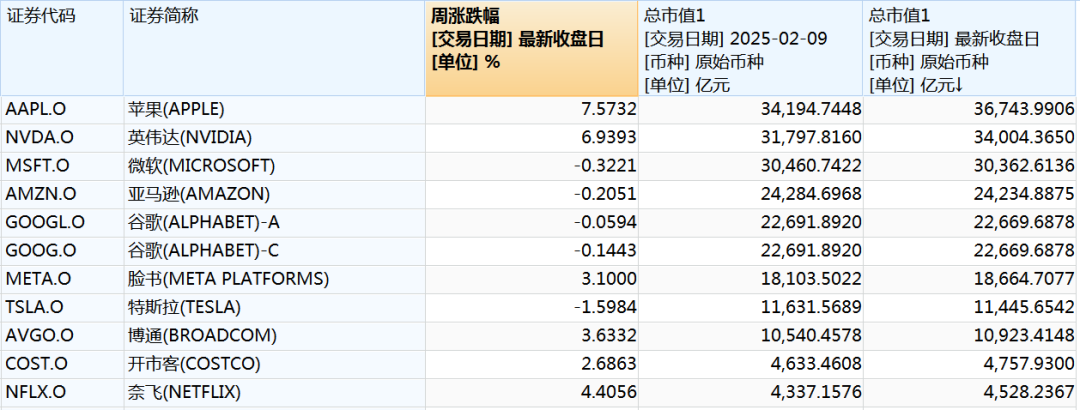Image resolution: width=1080 pixels, height=410 pixels.
Task: Click latest market cap 18,664.7077
Action: point(1025,279)
